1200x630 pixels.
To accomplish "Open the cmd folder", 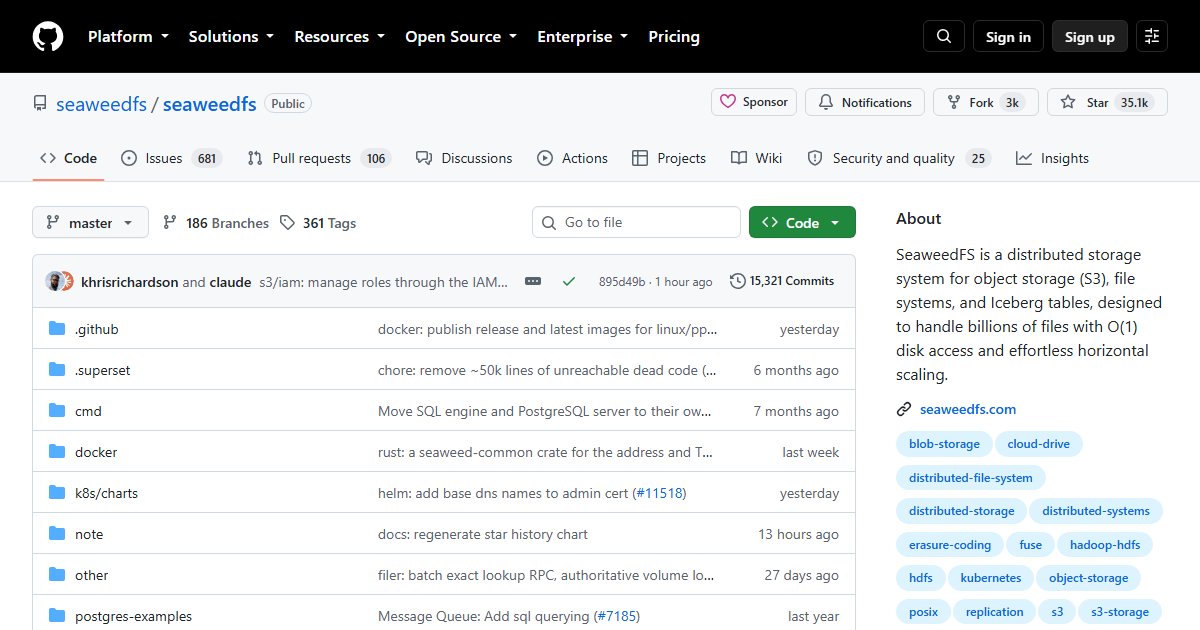I will (88, 411).
